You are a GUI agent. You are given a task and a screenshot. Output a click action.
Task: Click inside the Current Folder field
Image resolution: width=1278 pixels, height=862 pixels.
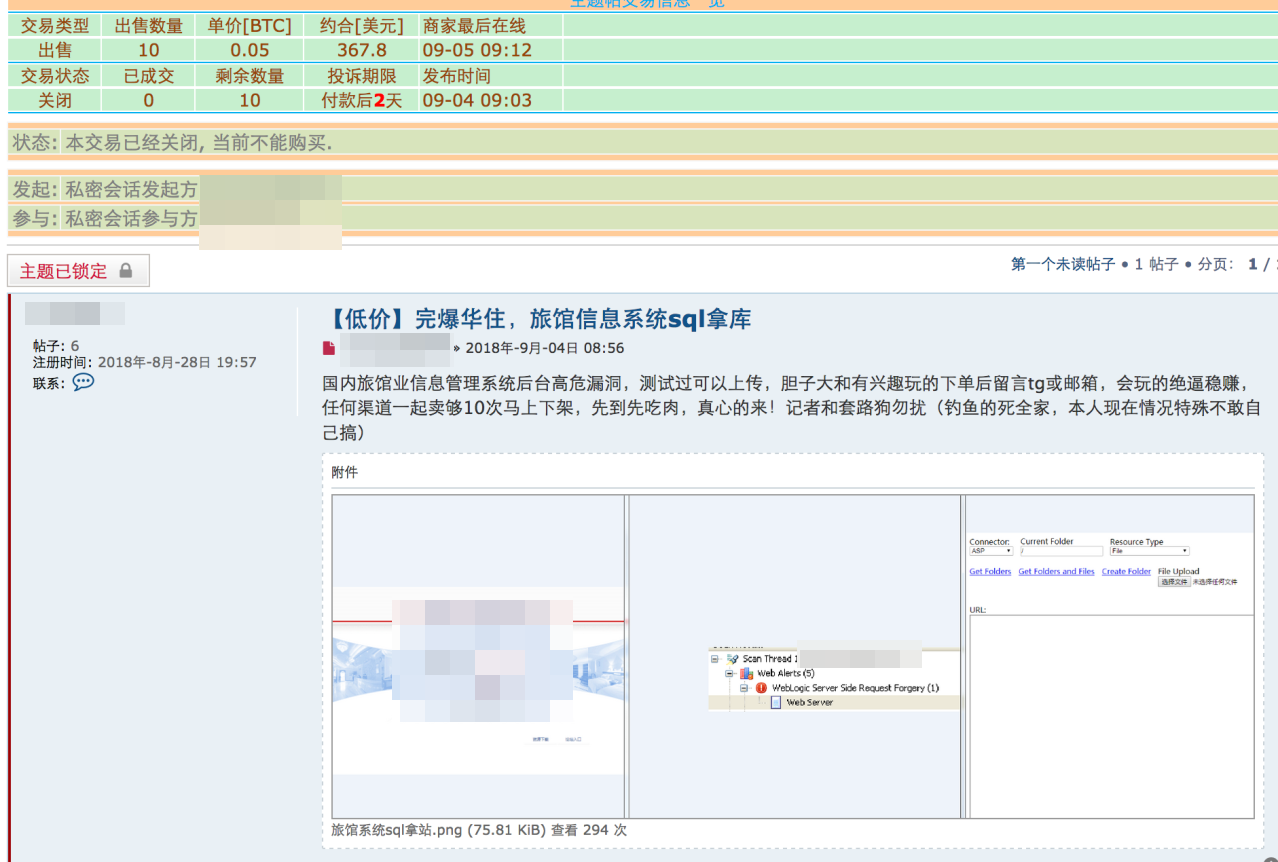1061,551
